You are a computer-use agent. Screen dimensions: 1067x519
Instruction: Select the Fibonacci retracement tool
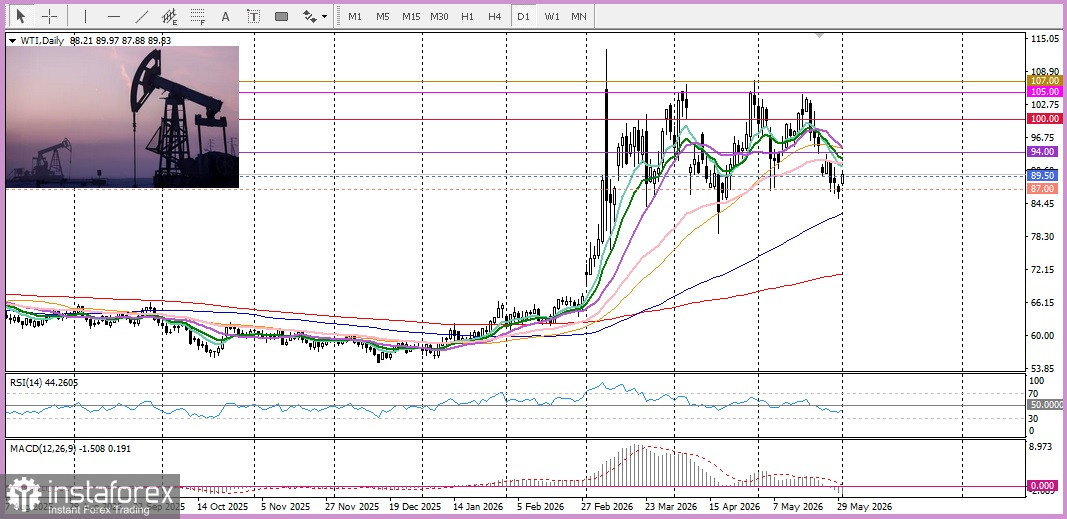198,16
